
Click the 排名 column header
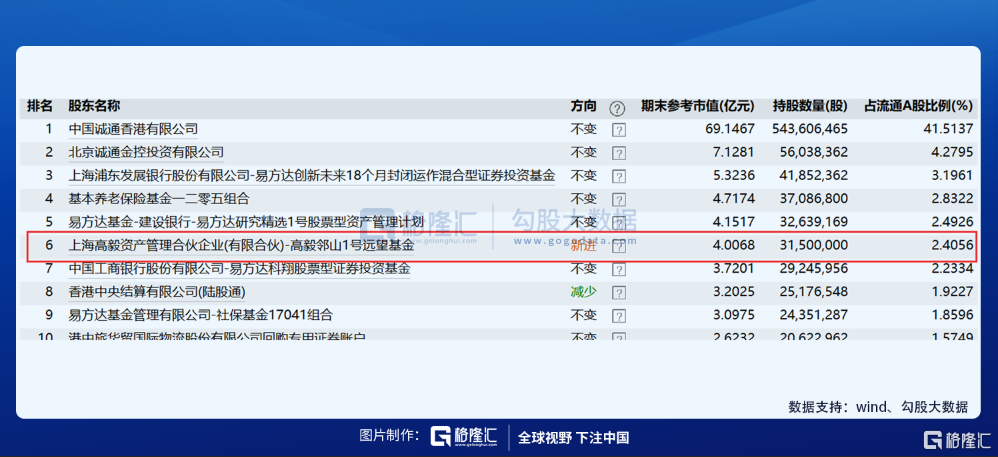(x=39, y=106)
